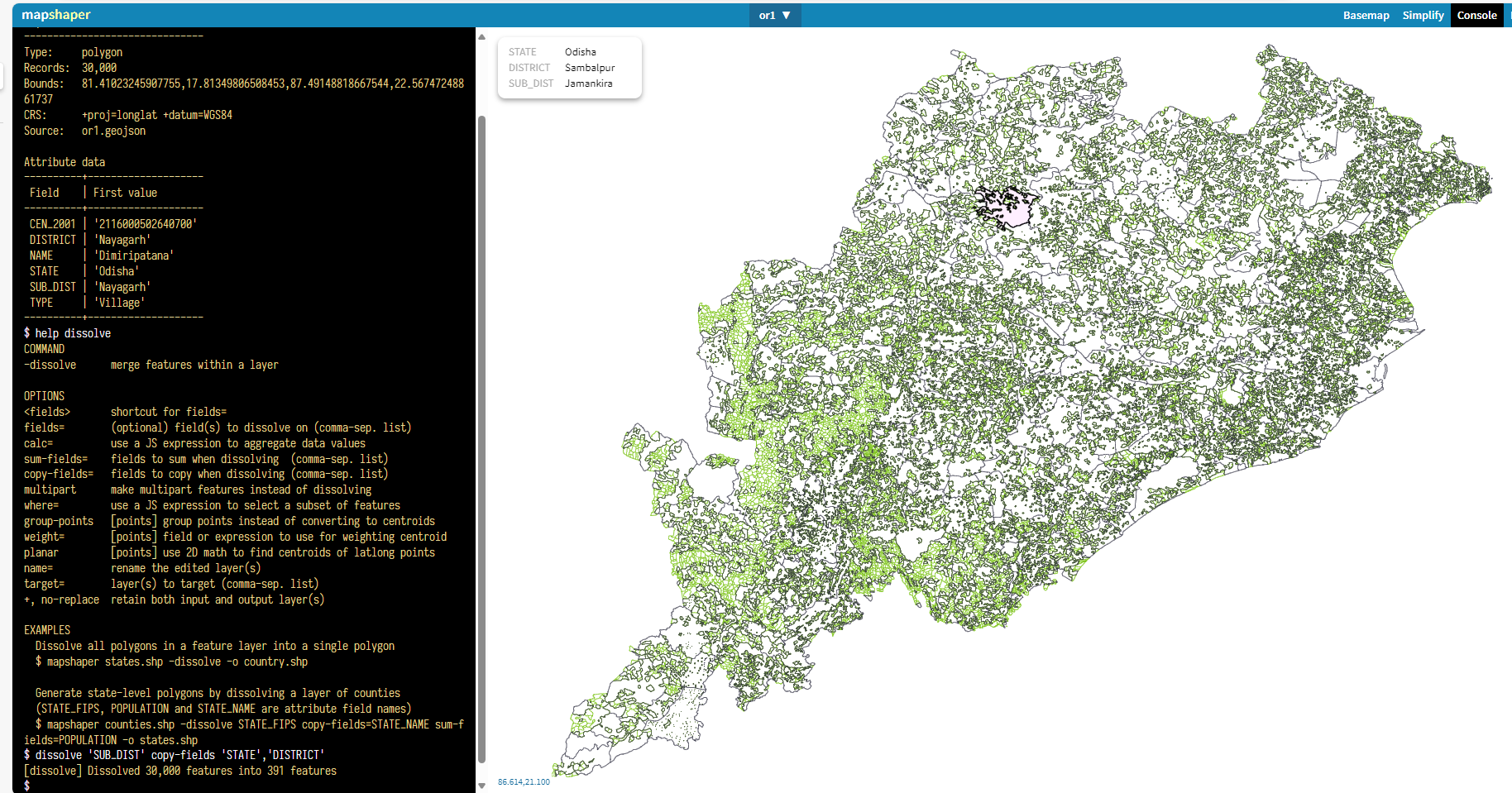Click the dissolve 'SUB_DIST' copy-fields command line

point(174,755)
